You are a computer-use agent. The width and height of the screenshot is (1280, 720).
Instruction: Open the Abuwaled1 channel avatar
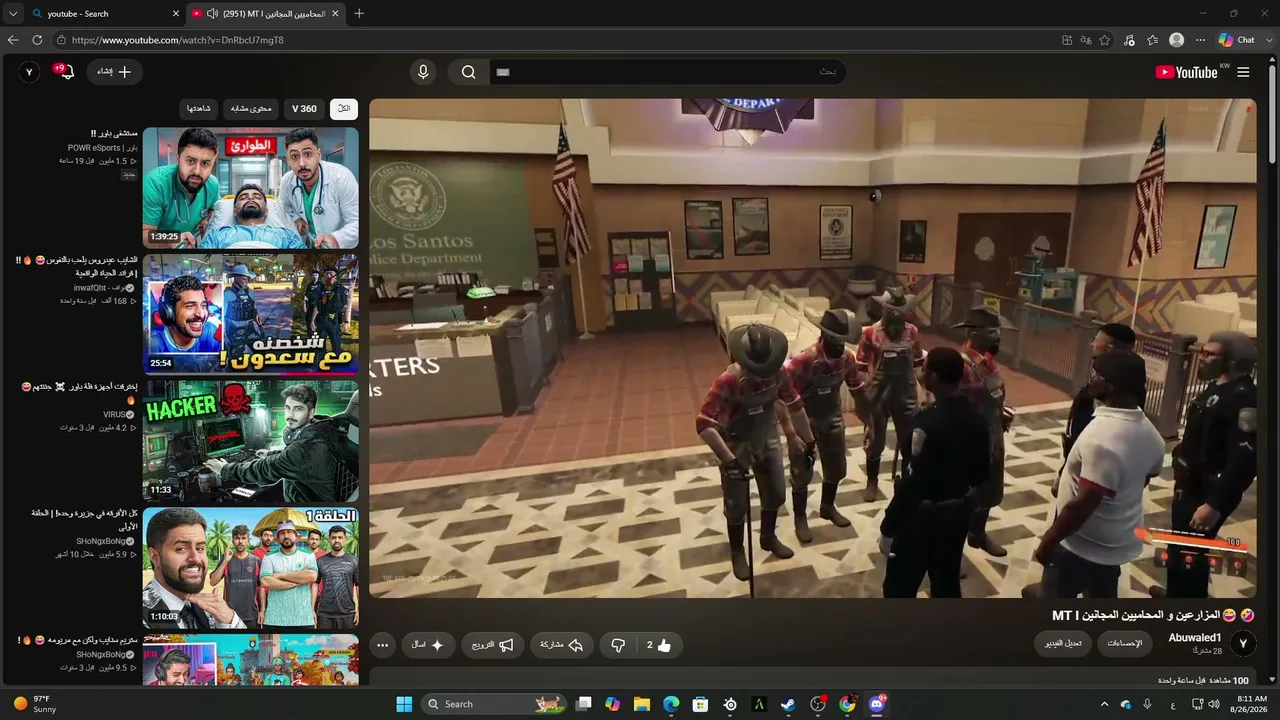[x=1243, y=644]
